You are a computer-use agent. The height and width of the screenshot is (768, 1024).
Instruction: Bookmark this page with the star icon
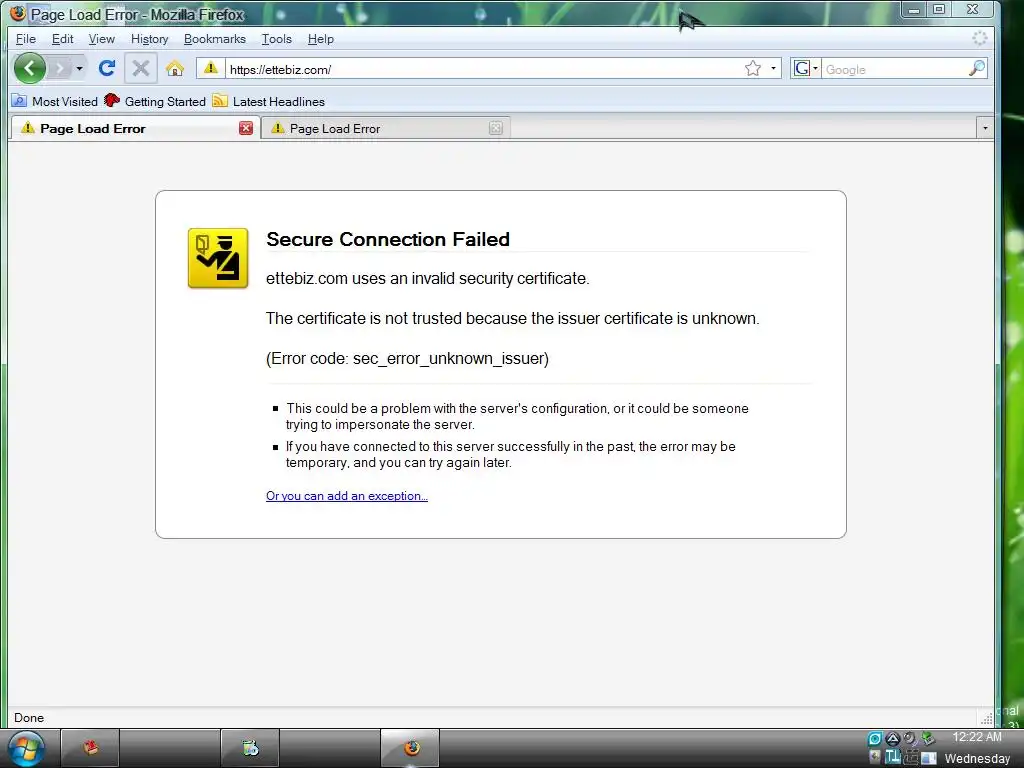[753, 69]
